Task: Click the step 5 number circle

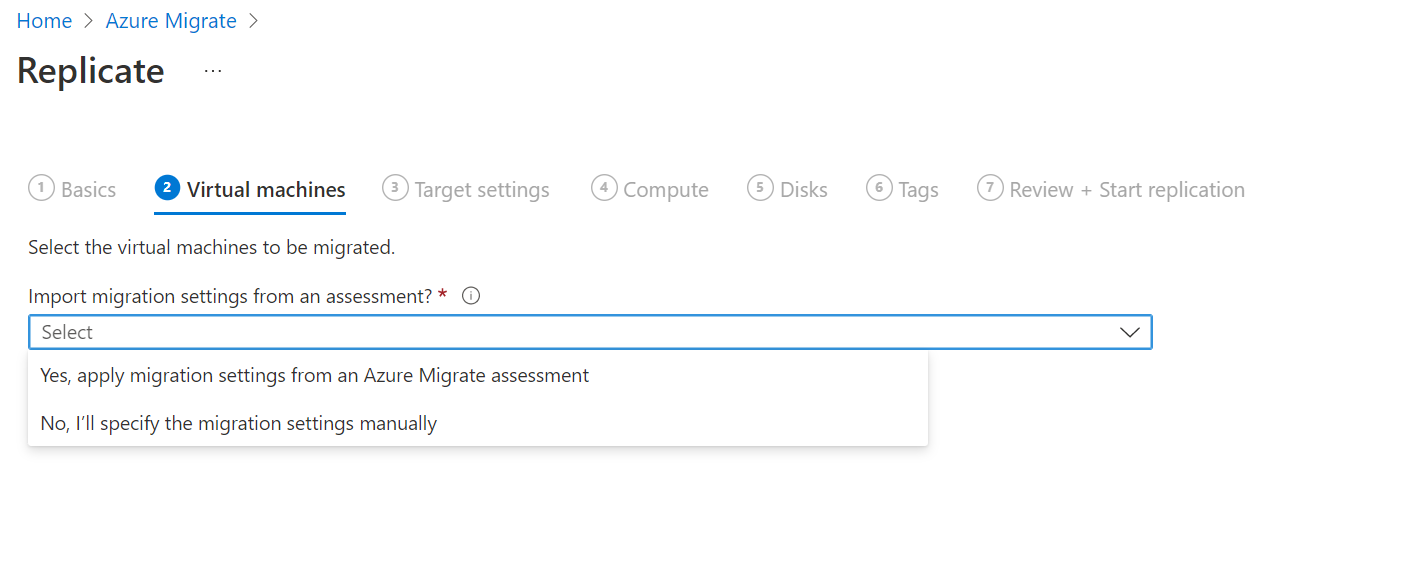Action: pos(760,188)
